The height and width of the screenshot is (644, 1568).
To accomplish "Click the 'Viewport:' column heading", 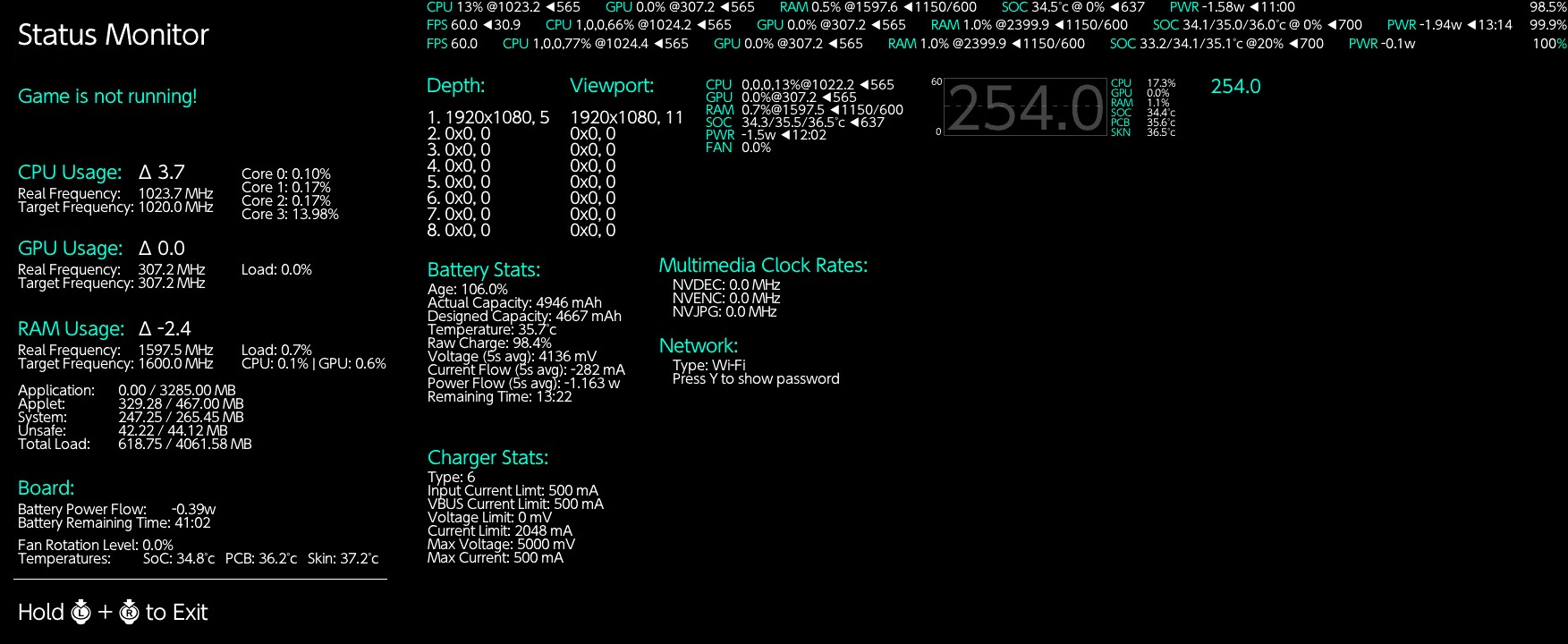I will click(x=612, y=86).
